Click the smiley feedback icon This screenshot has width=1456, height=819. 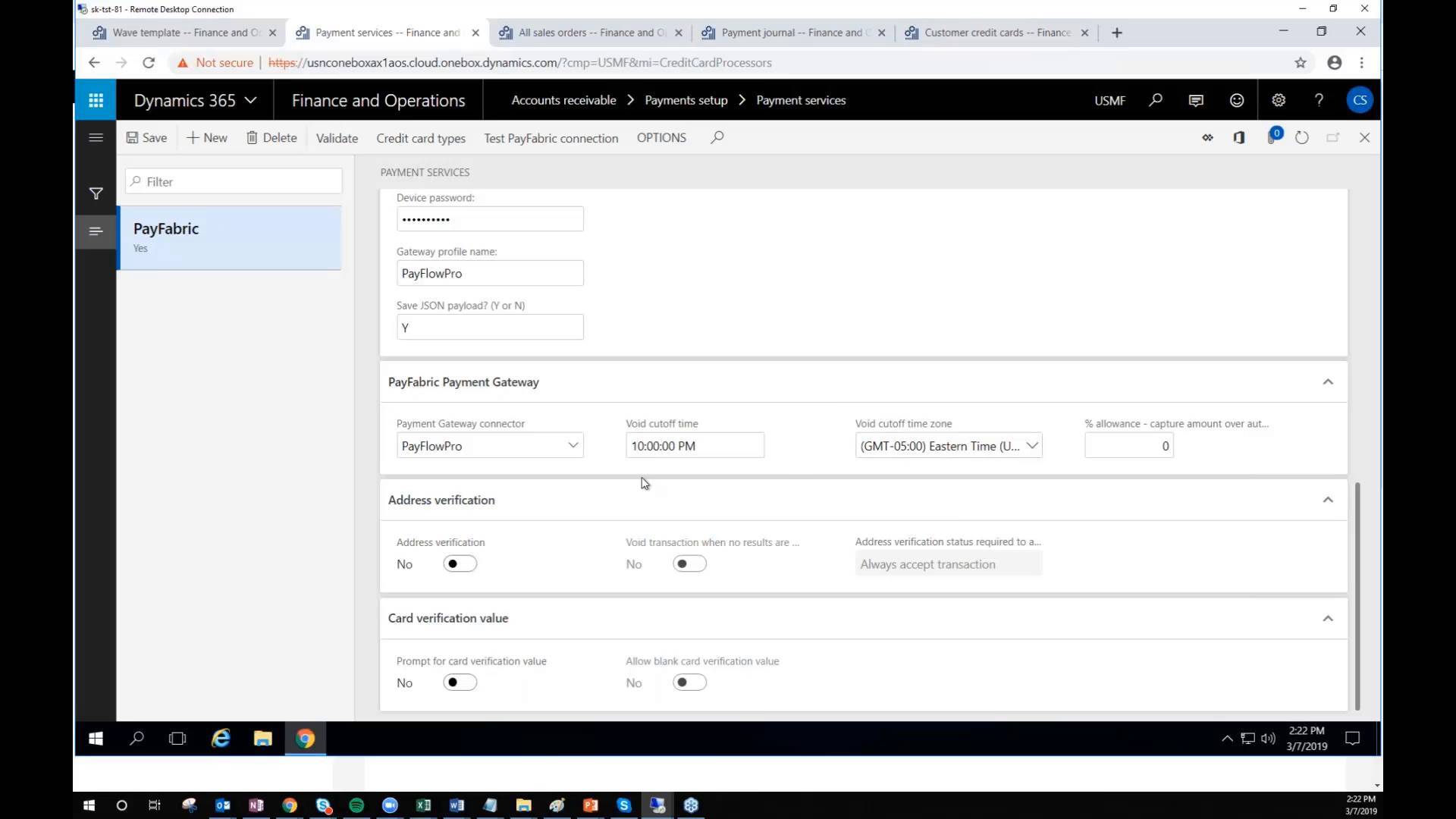point(1236,99)
